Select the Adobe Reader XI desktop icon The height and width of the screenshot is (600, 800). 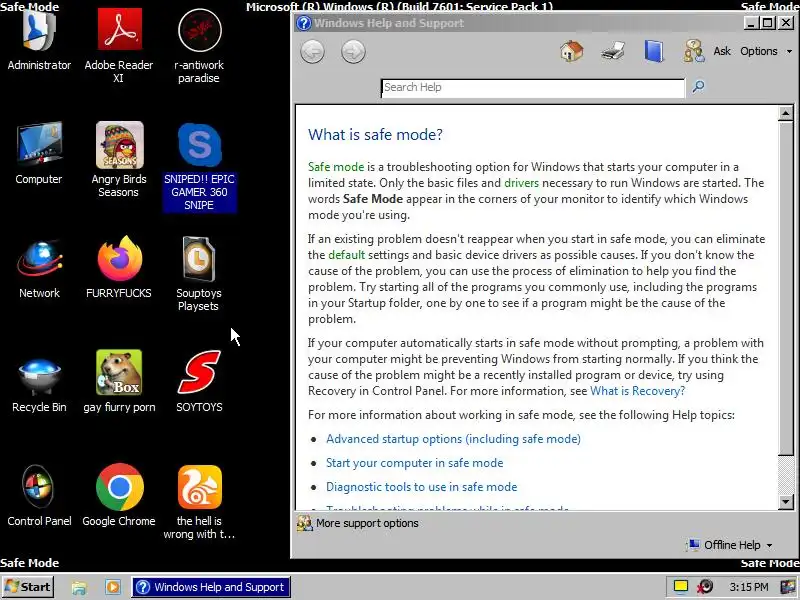119,47
